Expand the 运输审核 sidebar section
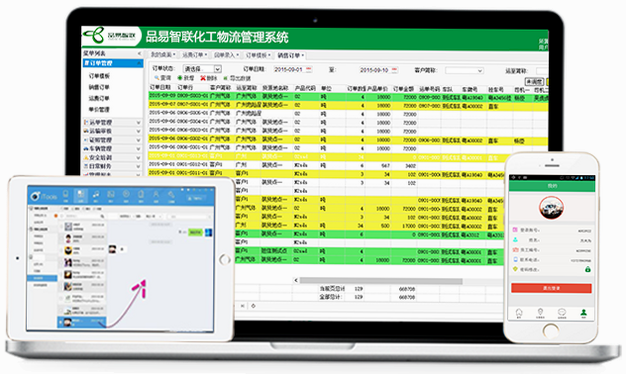 (139, 131)
